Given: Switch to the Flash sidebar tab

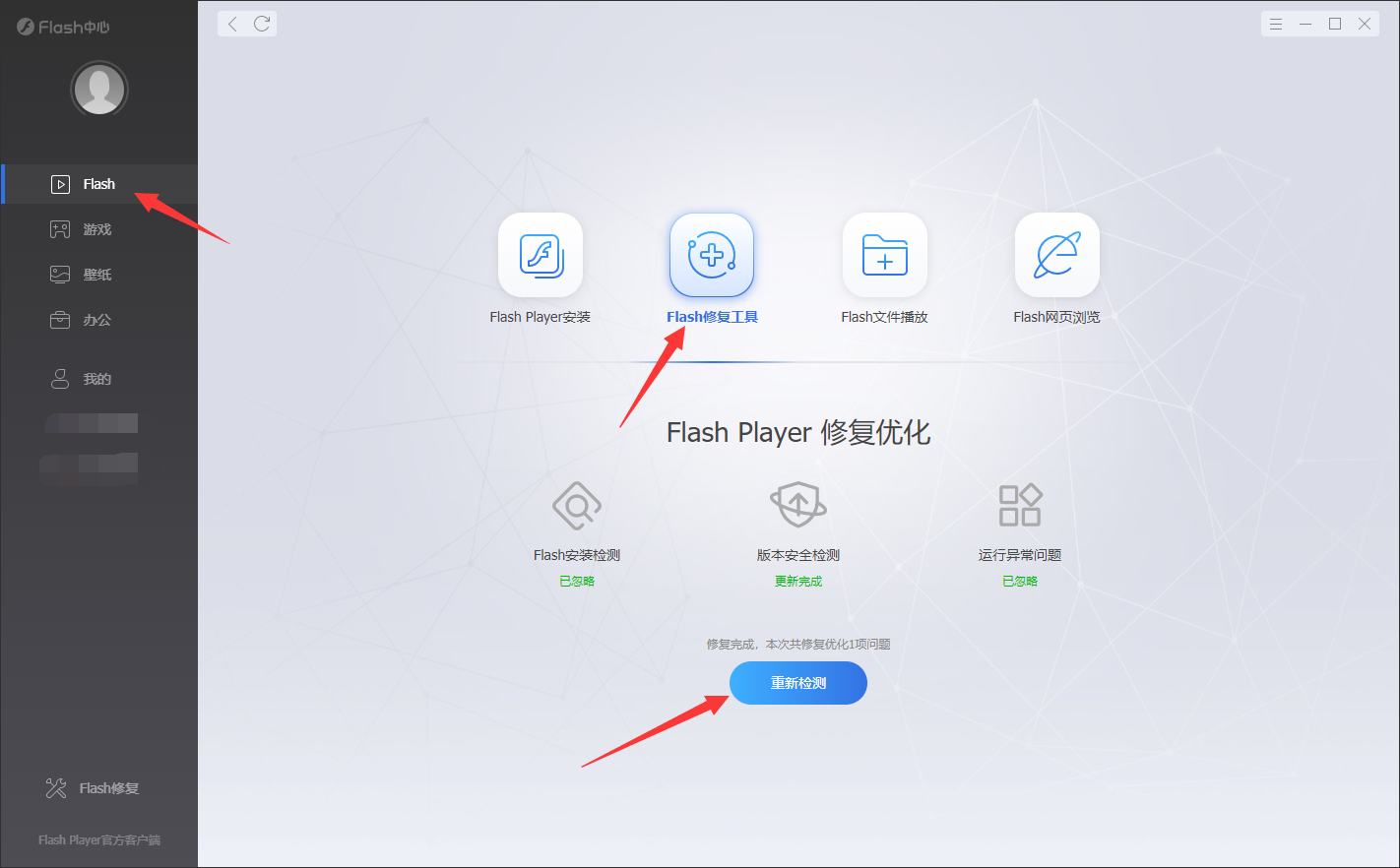Looking at the screenshot, I should click(99, 184).
